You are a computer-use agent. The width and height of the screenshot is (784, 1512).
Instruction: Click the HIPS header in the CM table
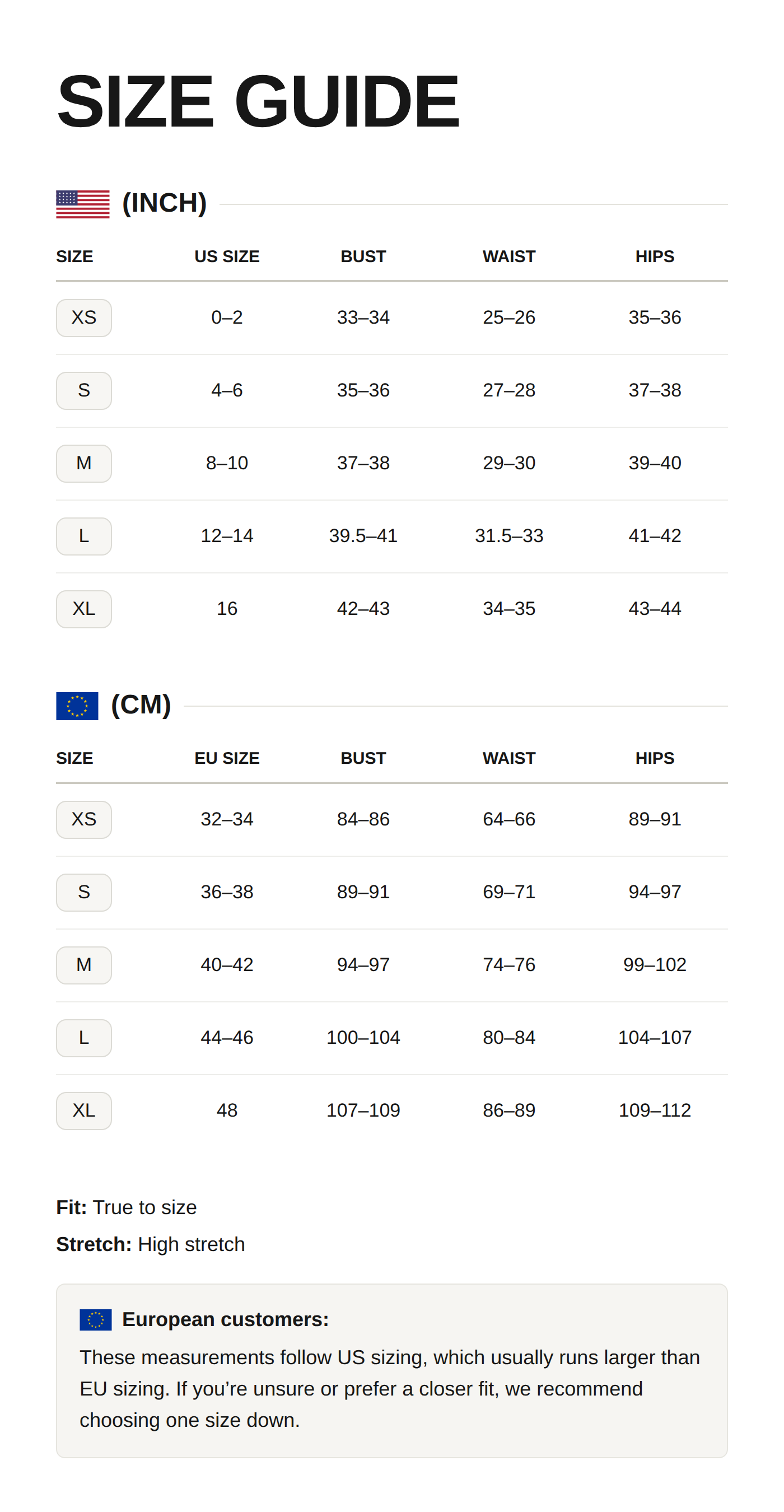pos(655,758)
